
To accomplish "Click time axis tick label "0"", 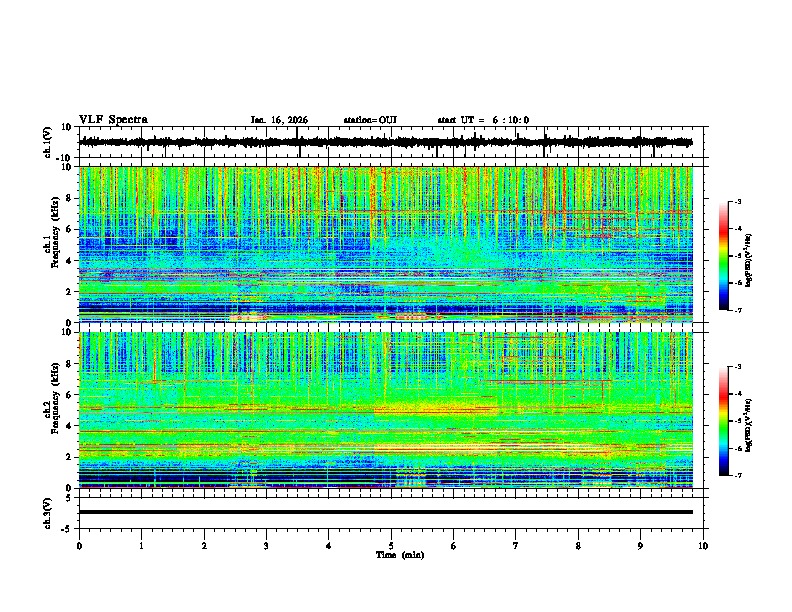I will point(79,546).
